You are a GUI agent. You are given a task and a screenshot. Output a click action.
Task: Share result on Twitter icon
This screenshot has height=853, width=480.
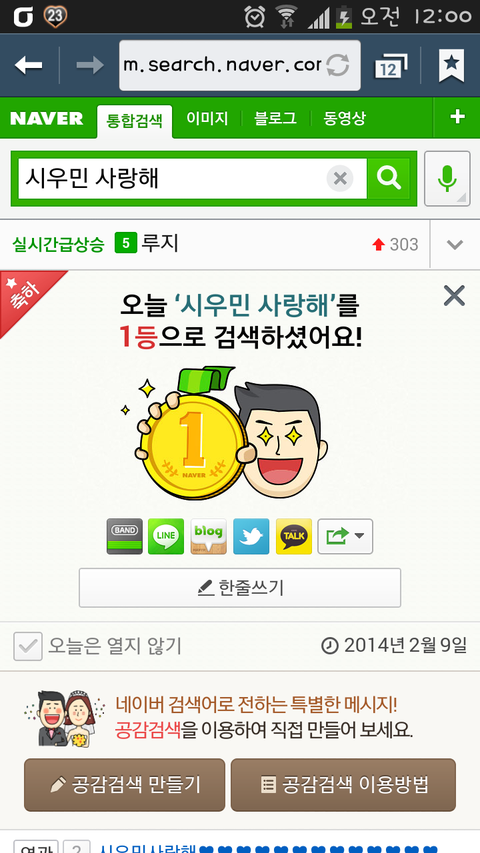(x=251, y=536)
